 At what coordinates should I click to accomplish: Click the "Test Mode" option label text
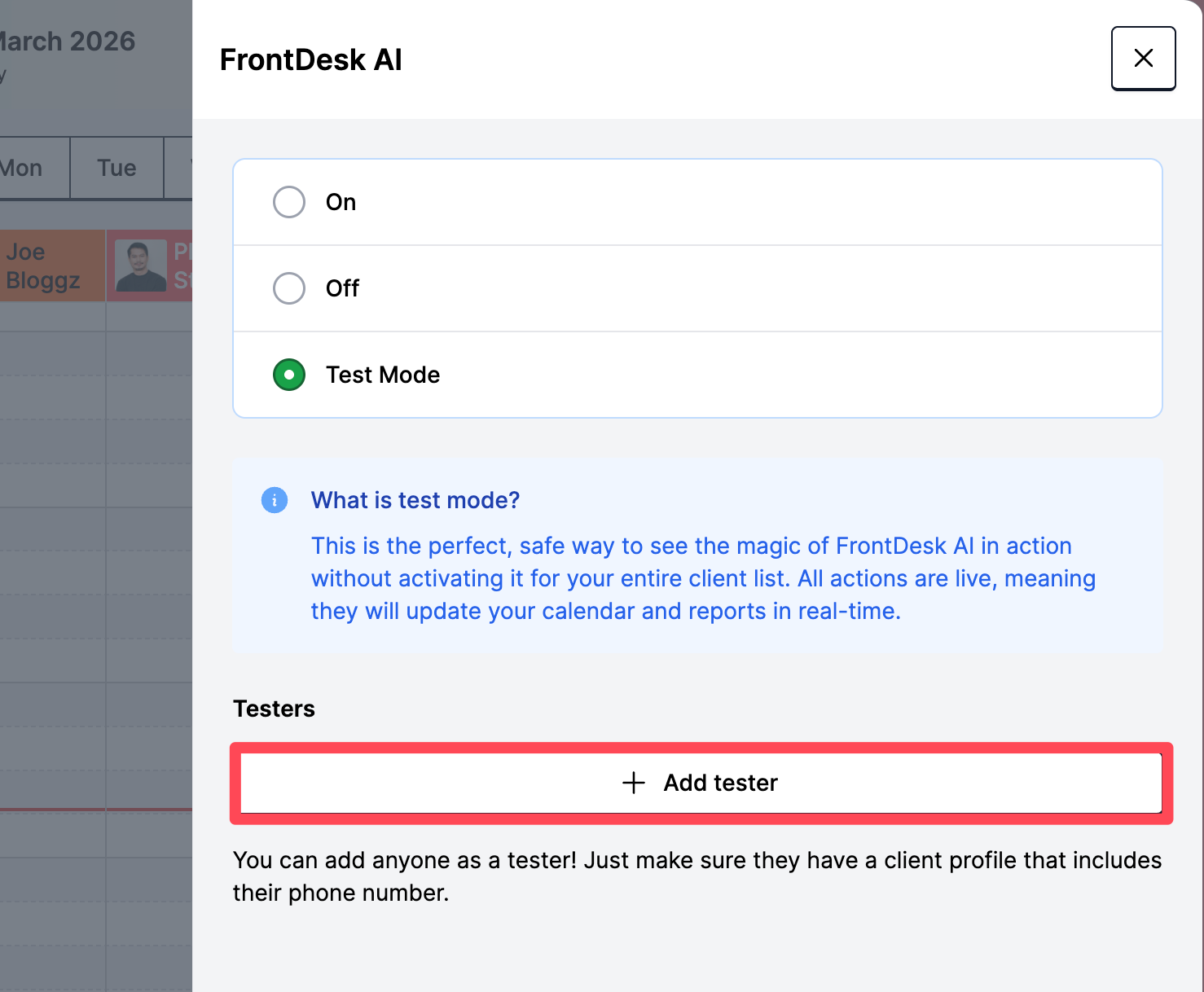[x=382, y=375]
